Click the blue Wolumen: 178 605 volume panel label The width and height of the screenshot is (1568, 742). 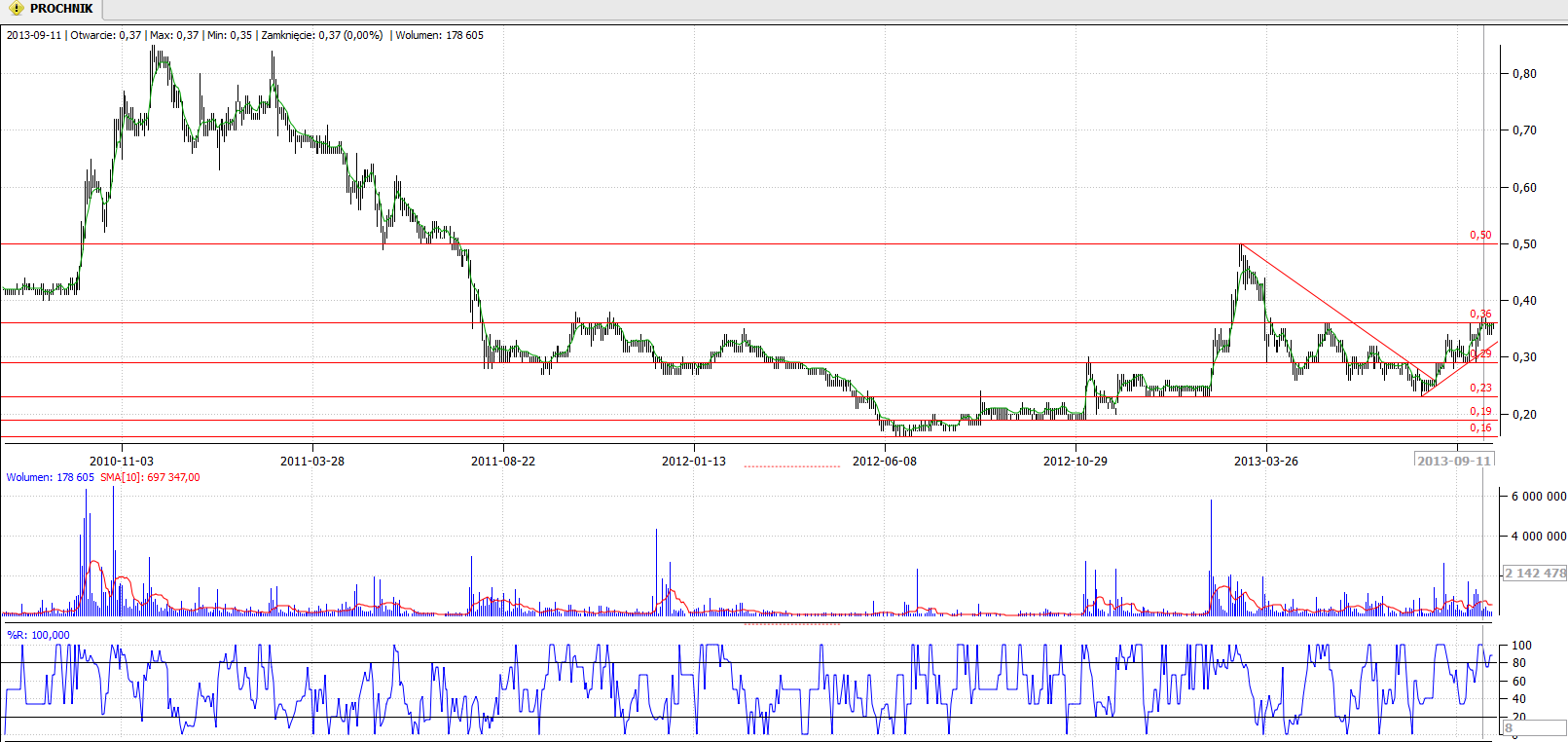click(x=51, y=477)
